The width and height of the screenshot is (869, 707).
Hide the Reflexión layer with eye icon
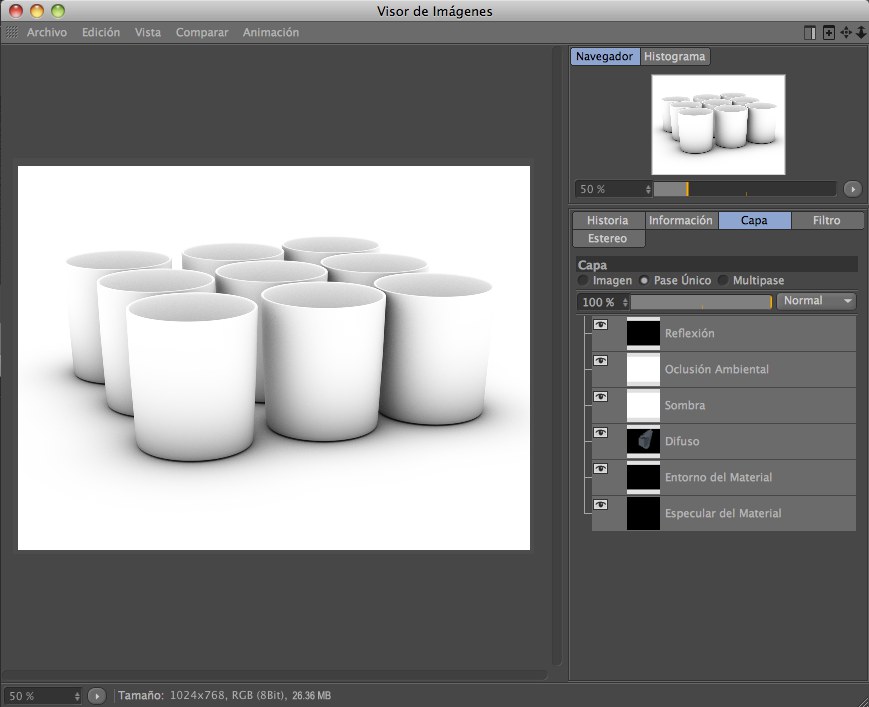(x=601, y=325)
